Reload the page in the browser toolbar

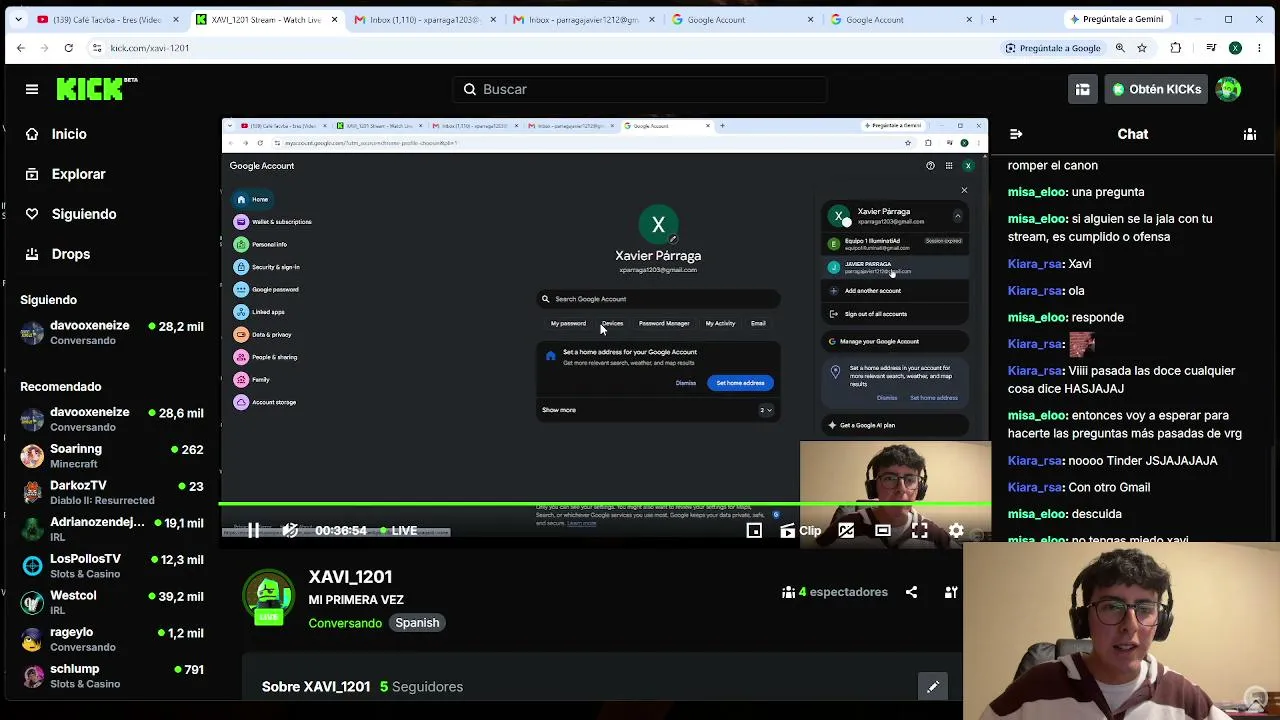coord(68,48)
